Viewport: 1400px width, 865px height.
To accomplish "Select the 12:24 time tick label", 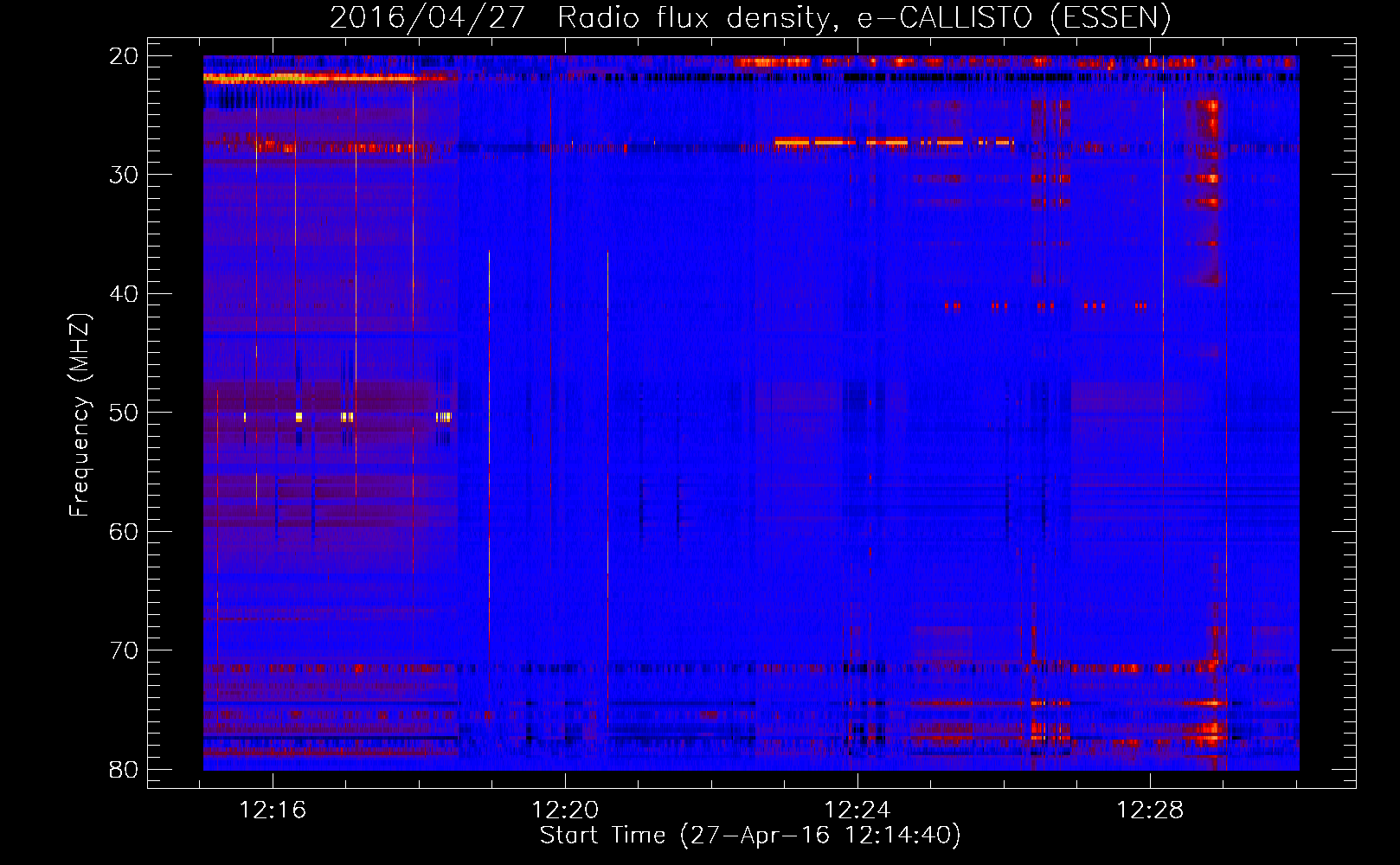I will point(857,811).
